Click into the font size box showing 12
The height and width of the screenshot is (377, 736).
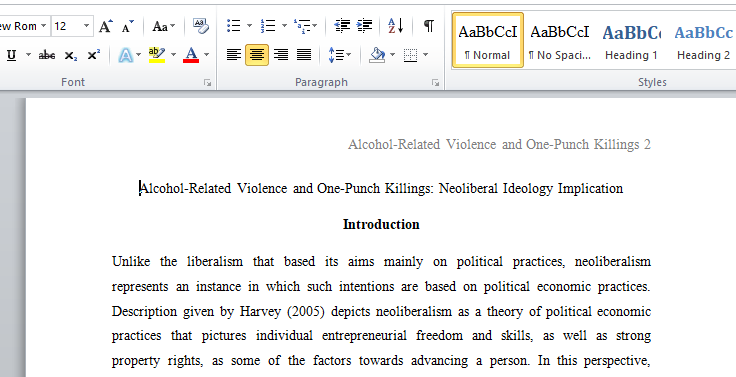[67, 26]
